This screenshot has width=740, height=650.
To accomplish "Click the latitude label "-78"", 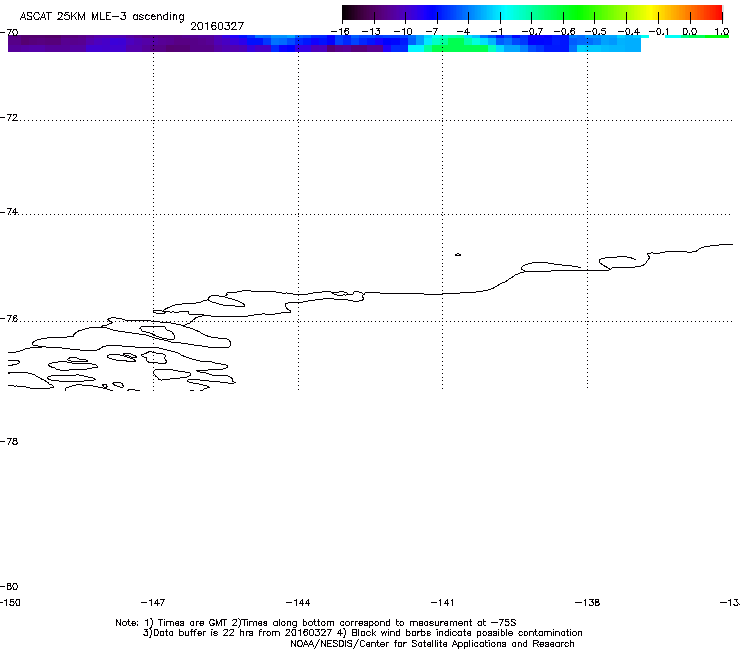I will click(9, 441).
